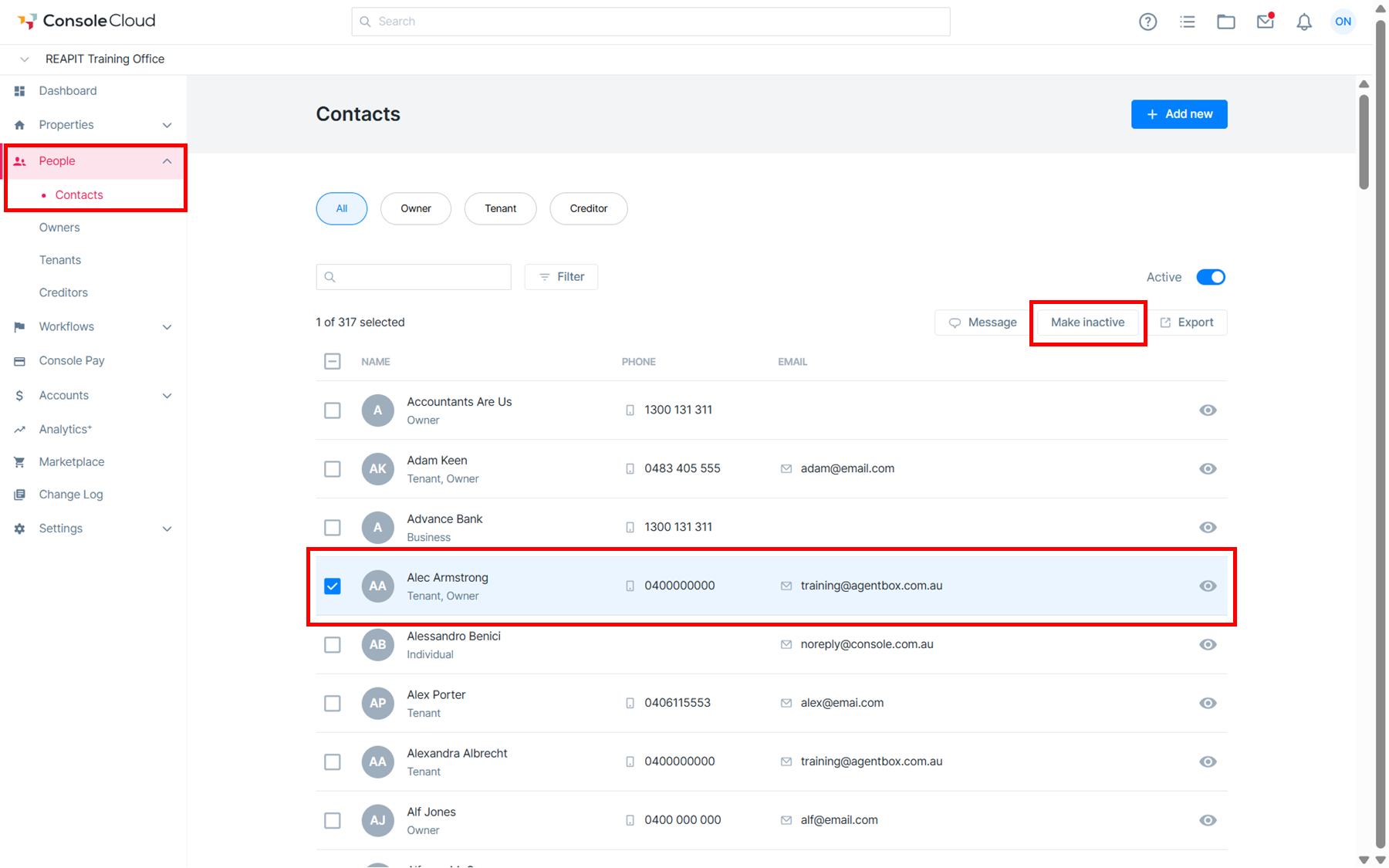The width and height of the screenshot is (1389, 868).
Task: Click the Console Cloud logo
Action: pyautogui.click(x=86, y=21)
